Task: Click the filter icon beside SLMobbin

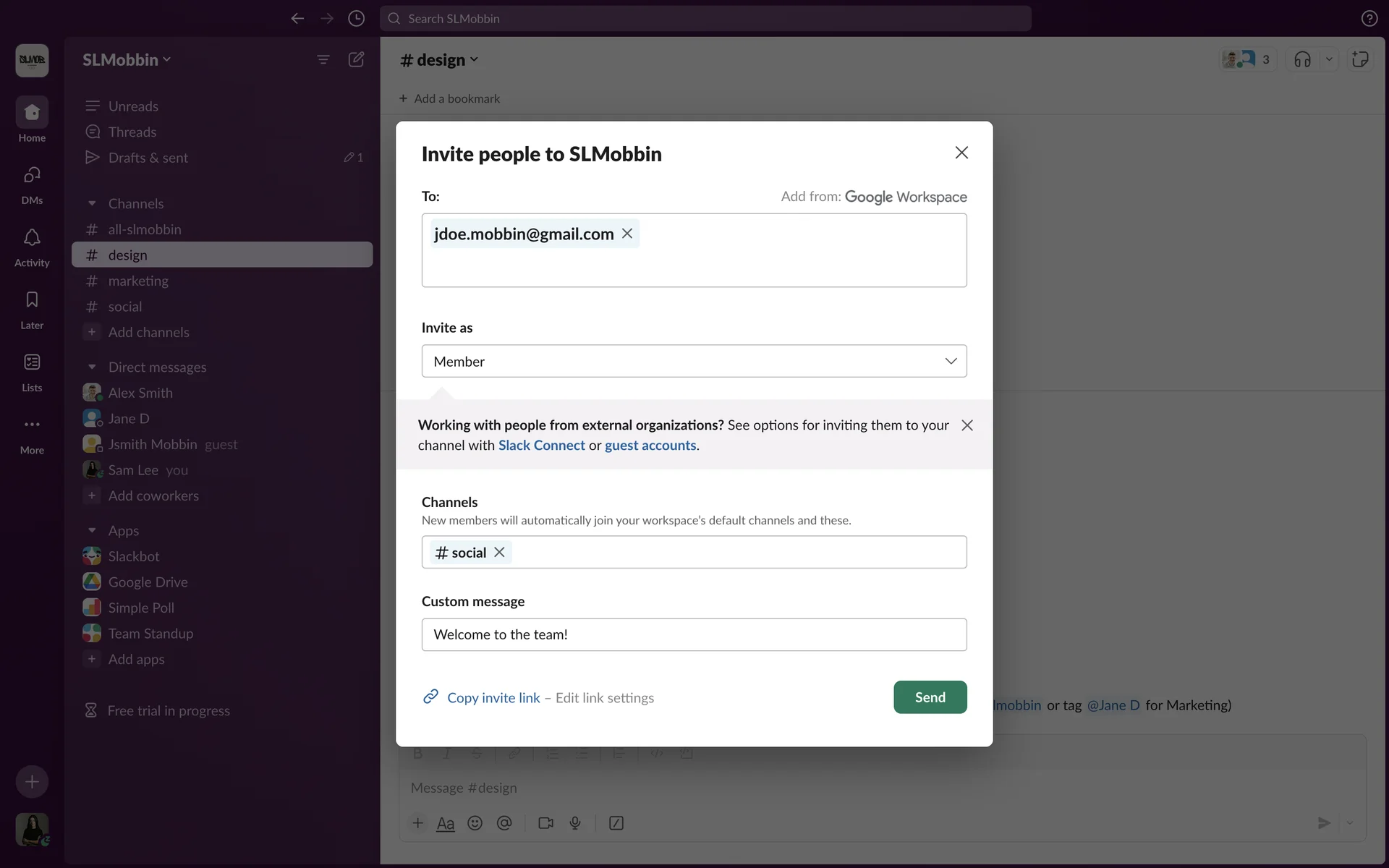Action: click(323, 59)
